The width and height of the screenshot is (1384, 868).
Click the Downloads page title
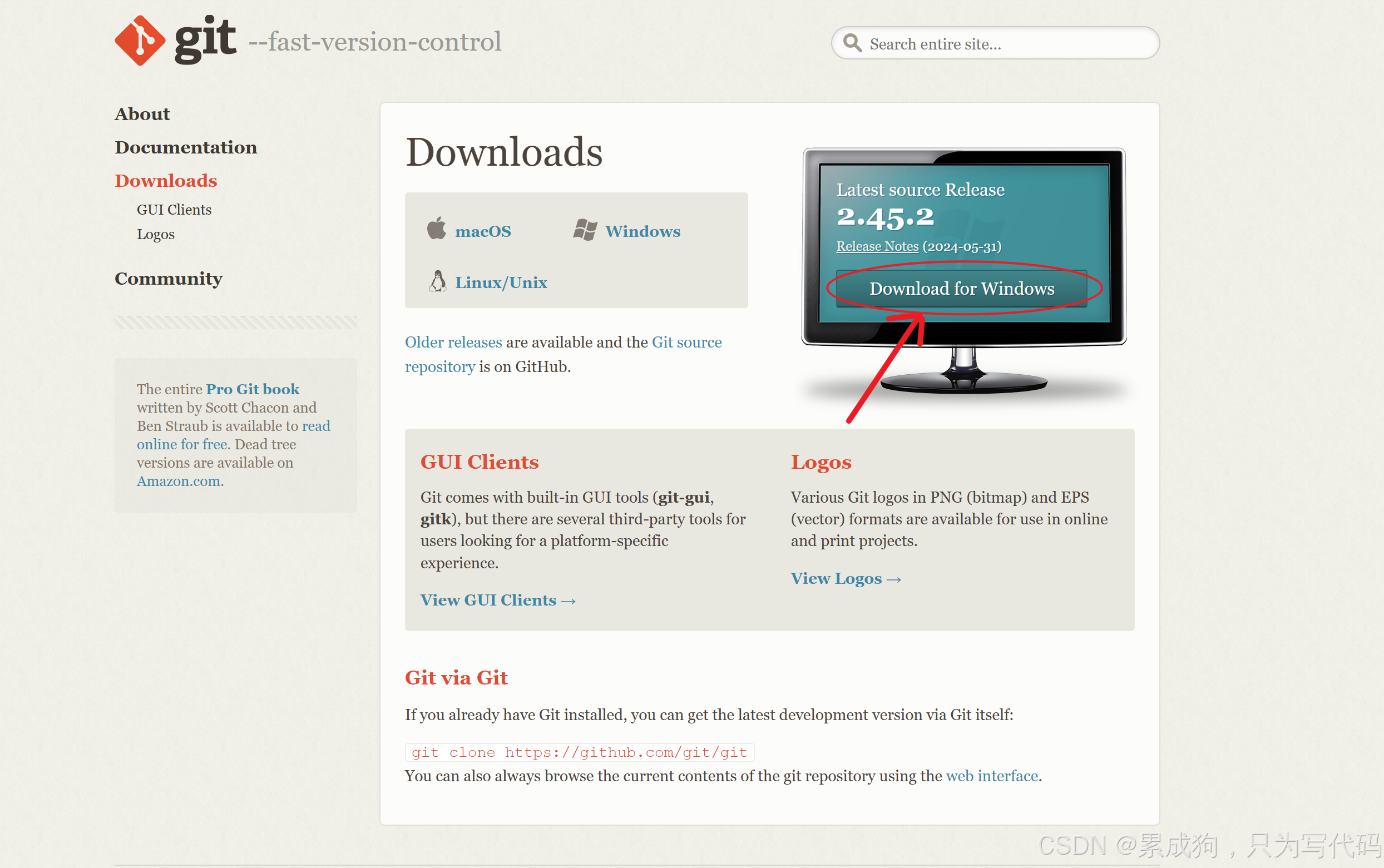click(x=504, y=152)
